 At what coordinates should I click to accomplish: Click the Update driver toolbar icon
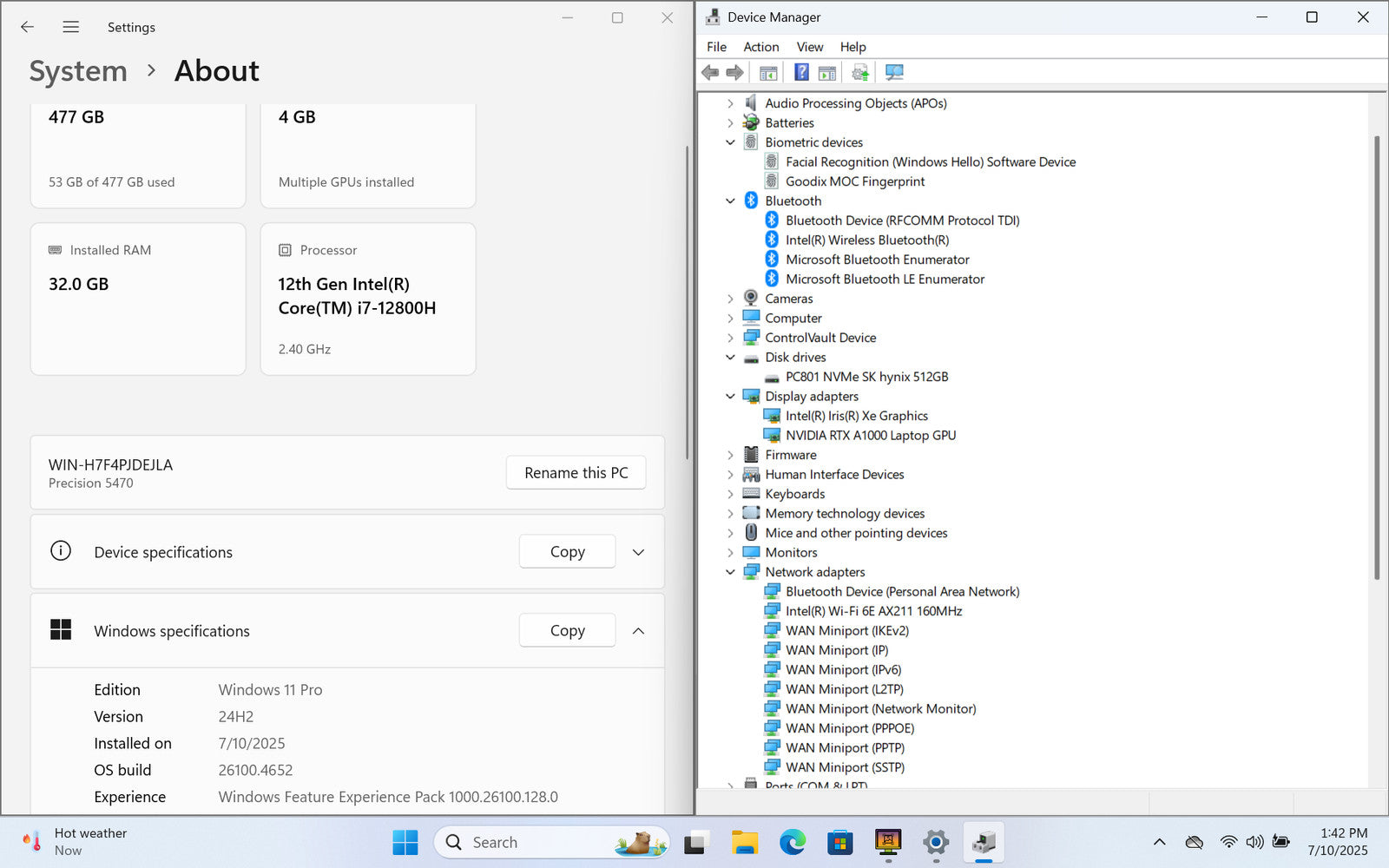click(860, 72)
